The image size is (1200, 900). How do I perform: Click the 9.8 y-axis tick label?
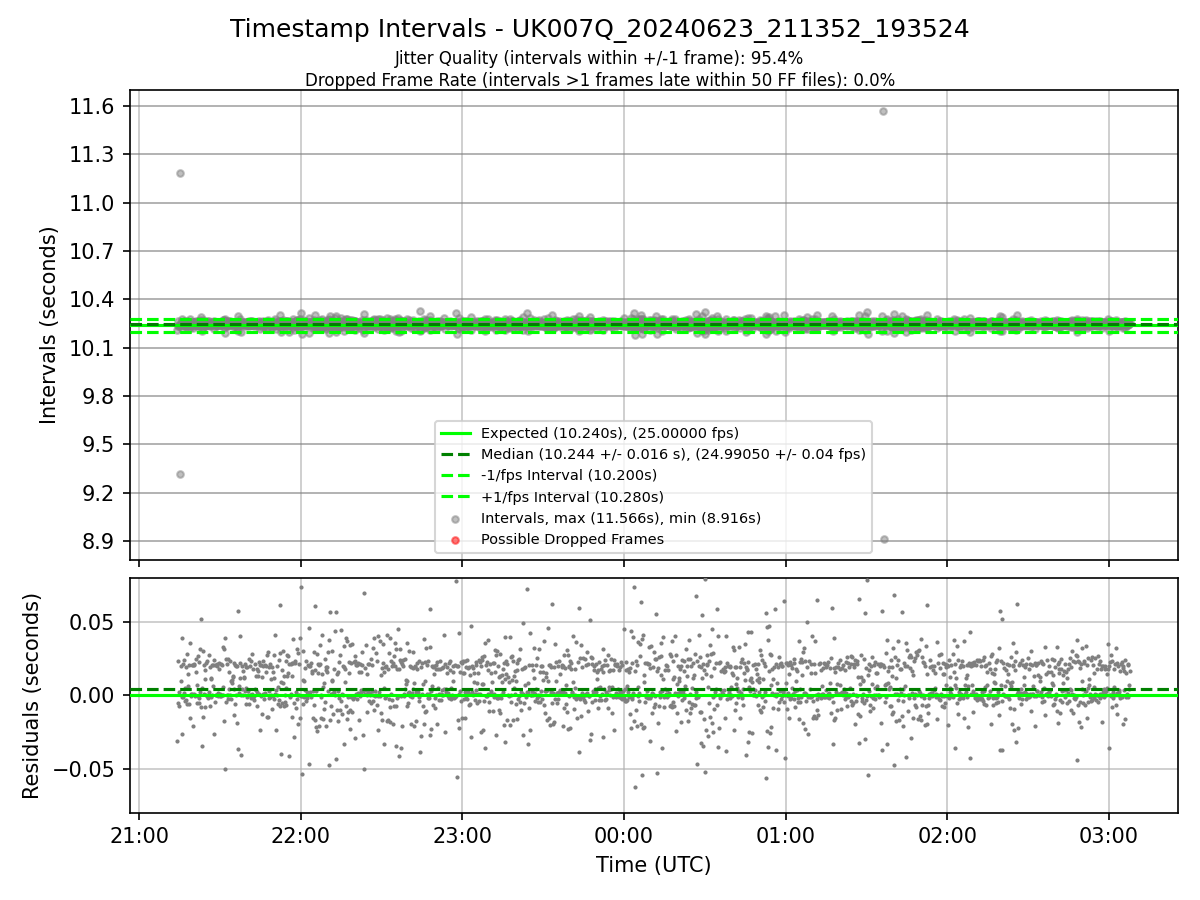(98, 397)
